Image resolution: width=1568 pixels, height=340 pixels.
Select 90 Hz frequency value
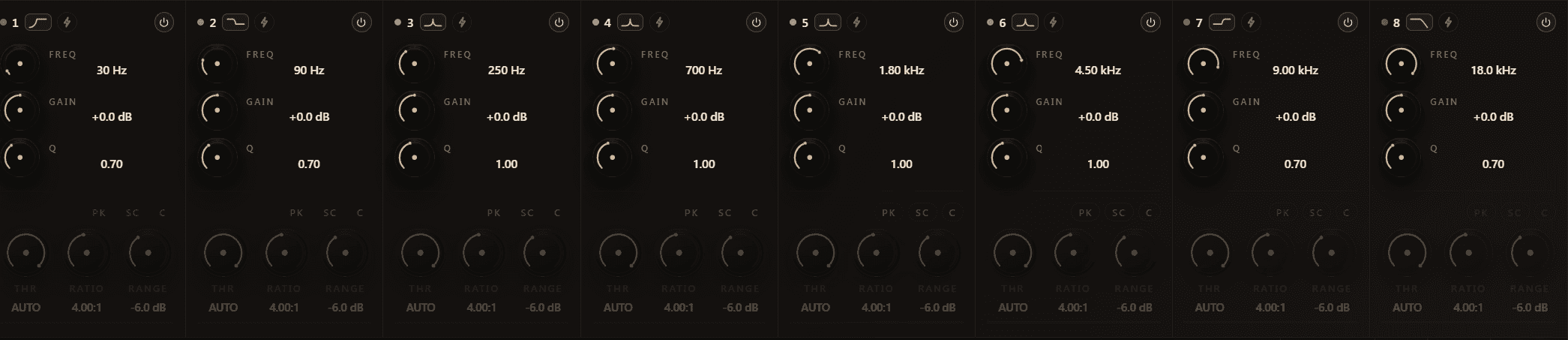(x=309, y=71)
